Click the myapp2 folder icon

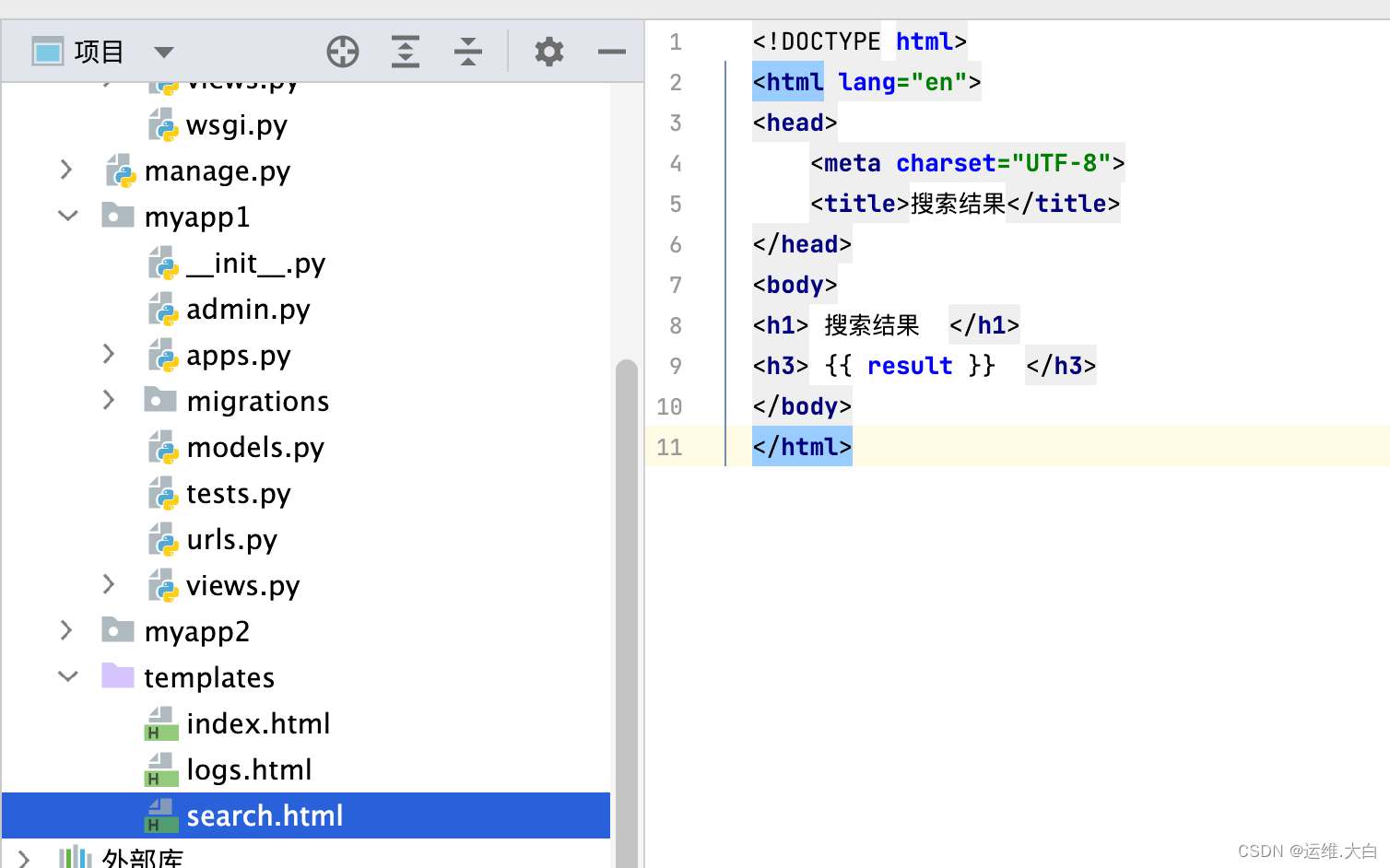pyautogui.click(x=118, y=629)
